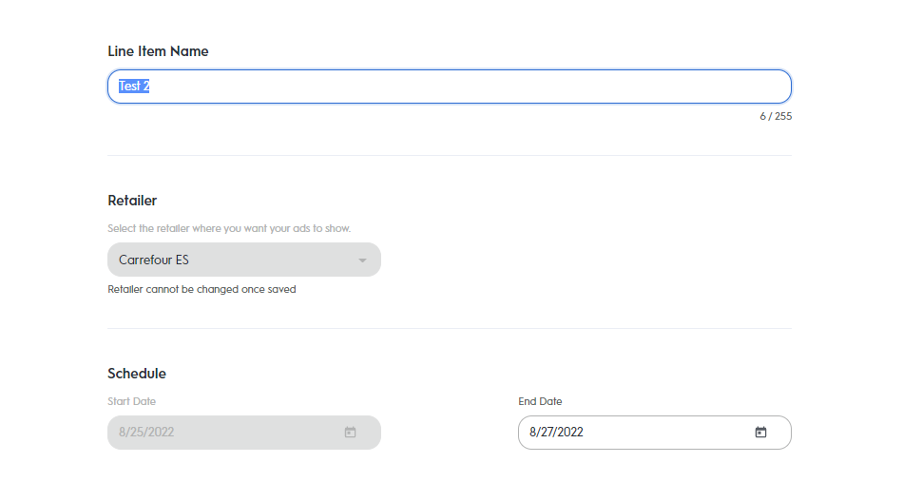Image resolution: width=904 pixels, height=482 pixels.
Task: Select the month in End Date 8/27/2022
Action: (533, 432)
